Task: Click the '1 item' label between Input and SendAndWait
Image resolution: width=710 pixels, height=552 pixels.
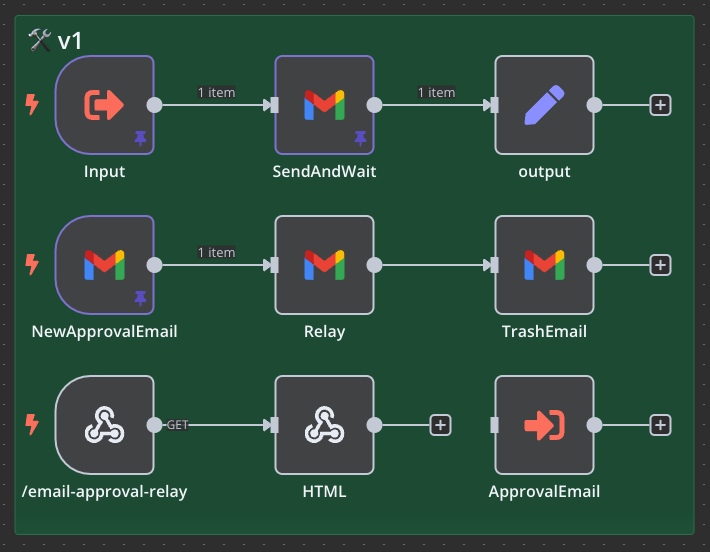Action: tap(216, 92)
